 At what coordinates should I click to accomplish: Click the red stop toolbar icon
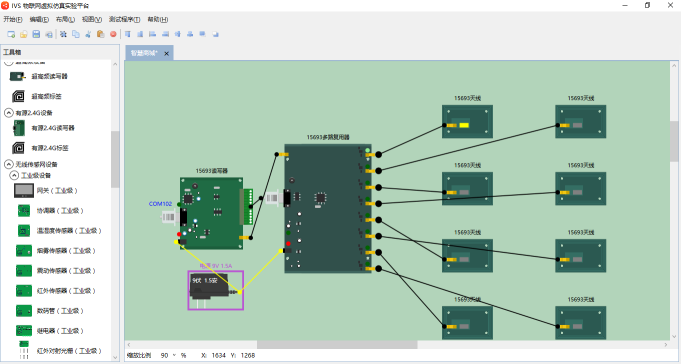[113, 34]
